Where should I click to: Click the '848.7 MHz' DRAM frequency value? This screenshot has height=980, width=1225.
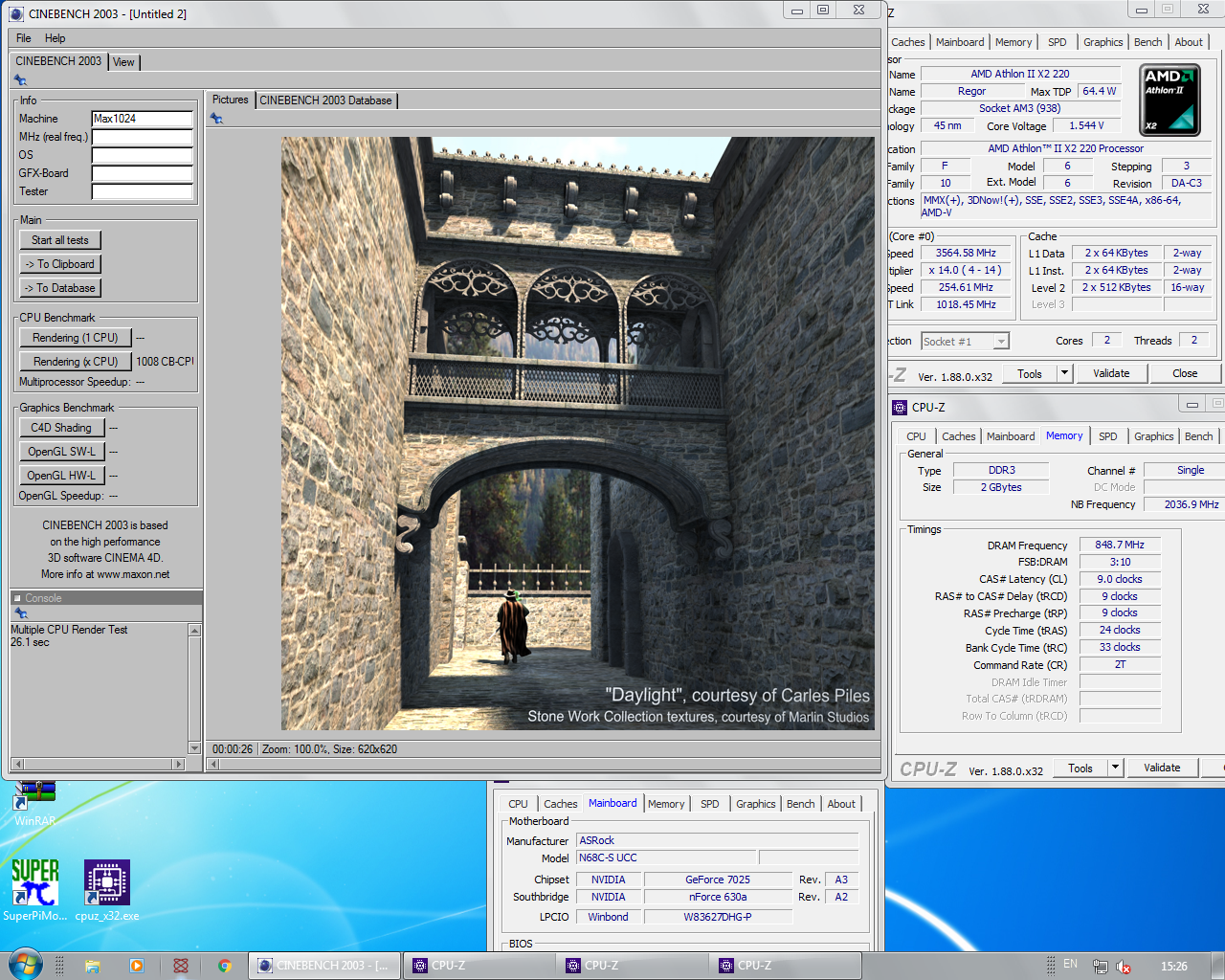(1120, 545)
